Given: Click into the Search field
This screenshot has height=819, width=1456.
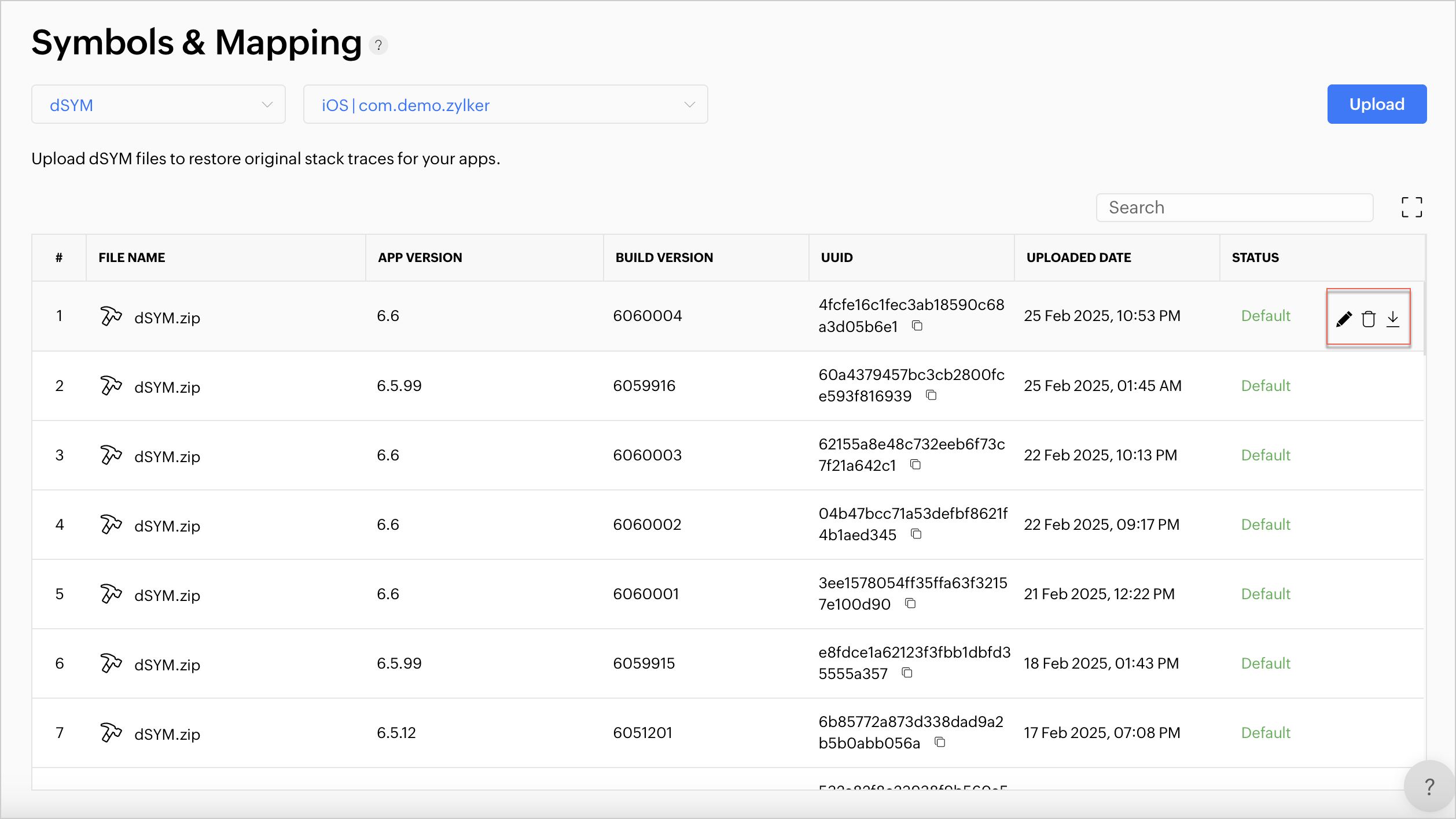Looking at the screenshot, I should [1234, 208].
